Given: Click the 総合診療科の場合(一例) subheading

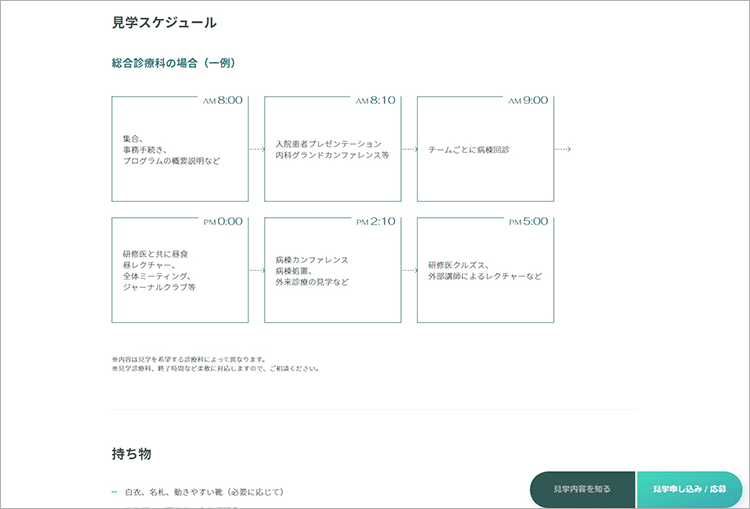Looking at the screenshot, I should [174, 63].
